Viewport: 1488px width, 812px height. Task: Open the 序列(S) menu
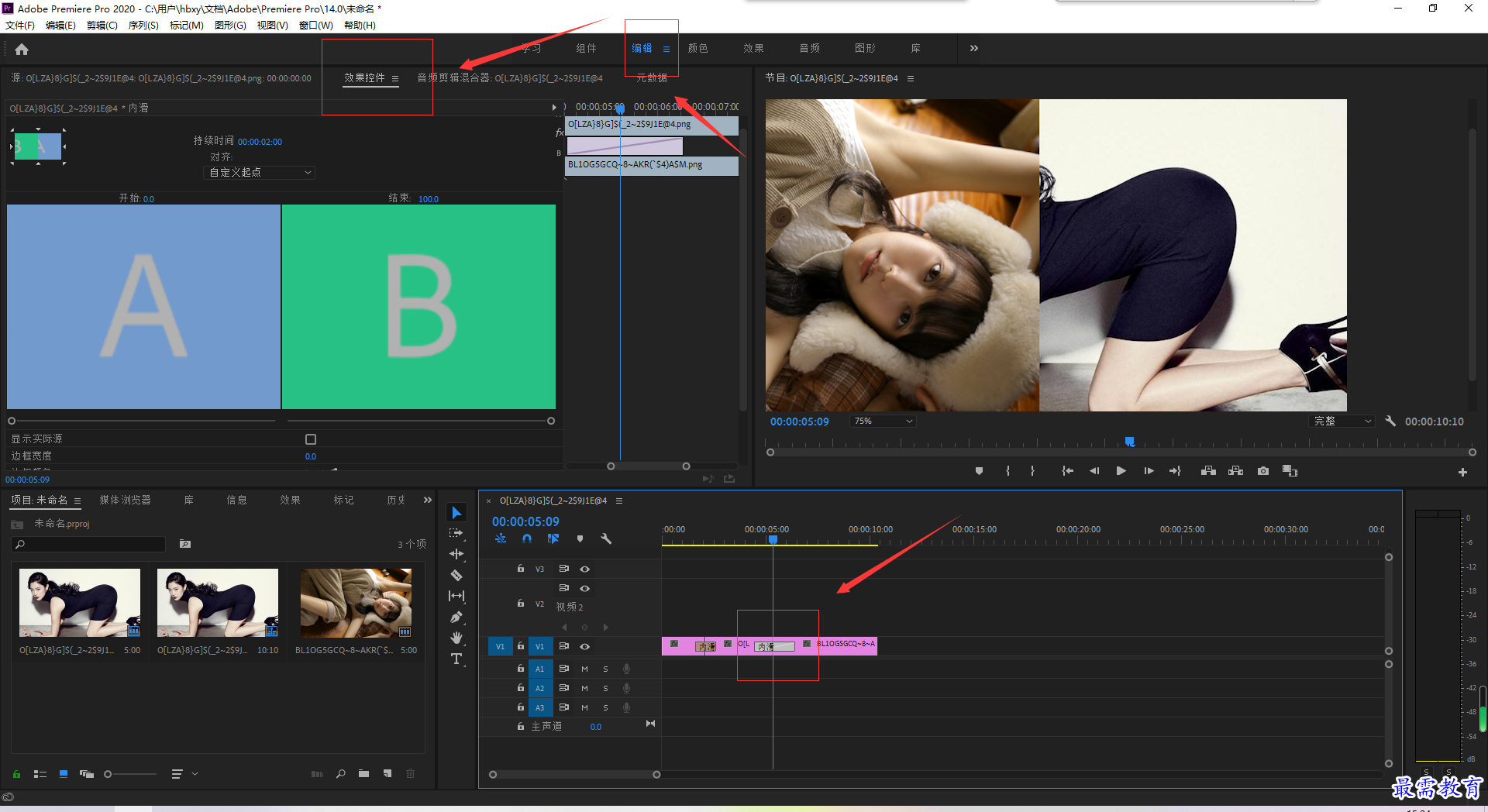click(x=143, y=25)
